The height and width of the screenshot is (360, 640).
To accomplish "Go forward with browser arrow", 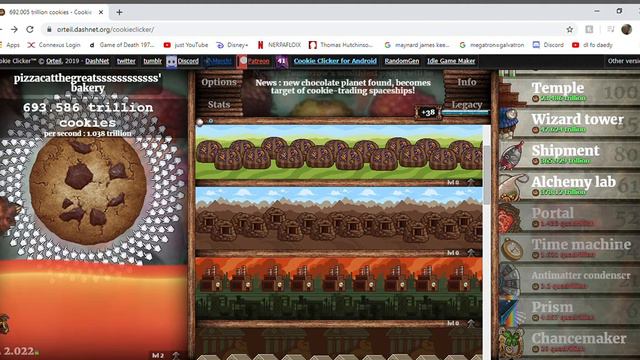I will coord(14,29).
